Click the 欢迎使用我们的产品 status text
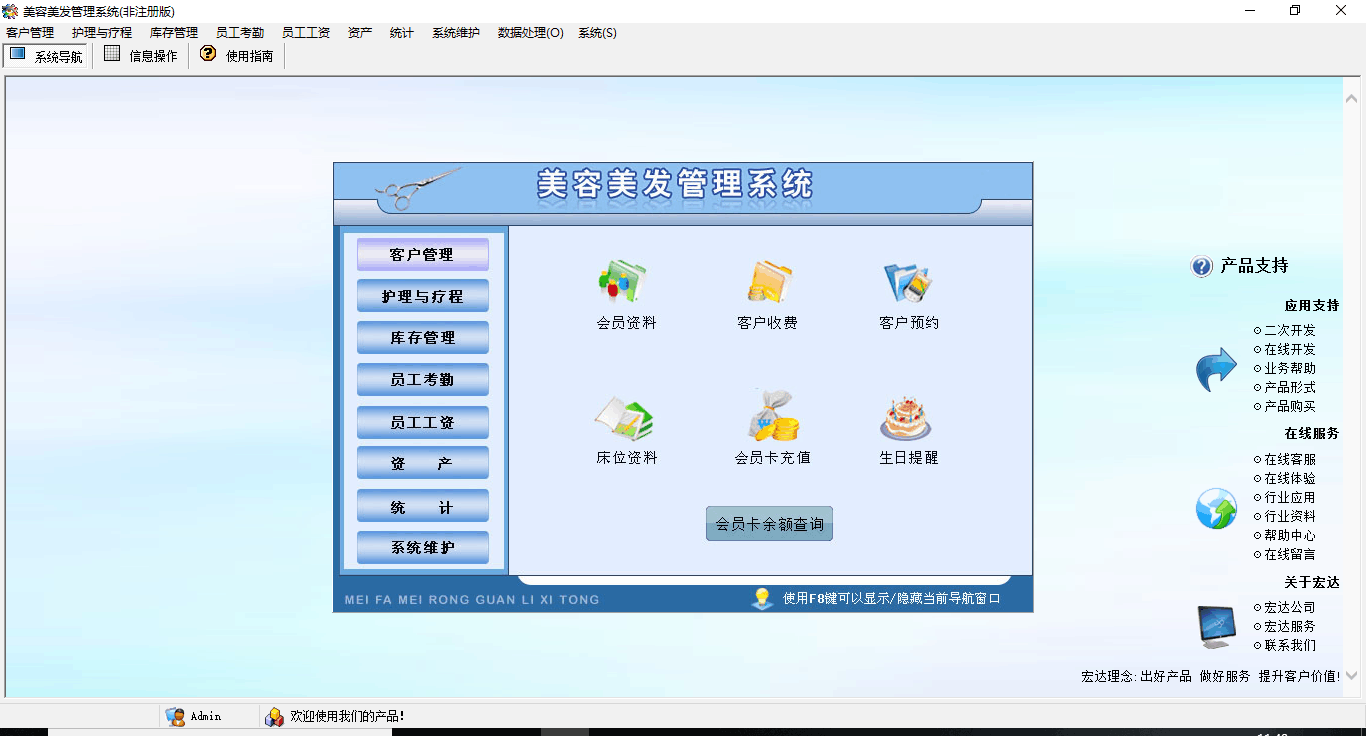 pyautogui.click(x=347, y=716)
